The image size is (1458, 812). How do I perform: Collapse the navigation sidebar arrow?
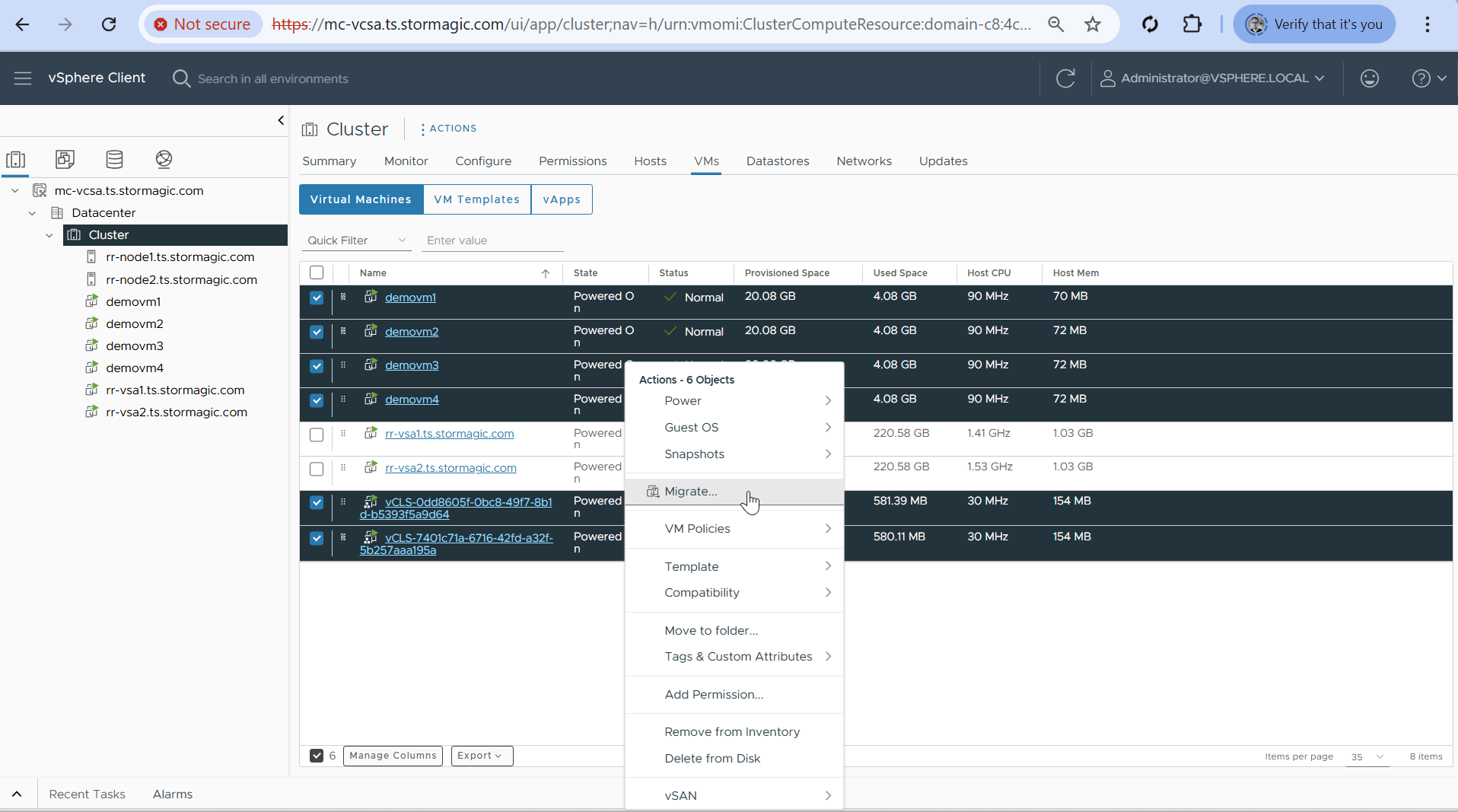point(281,120)
